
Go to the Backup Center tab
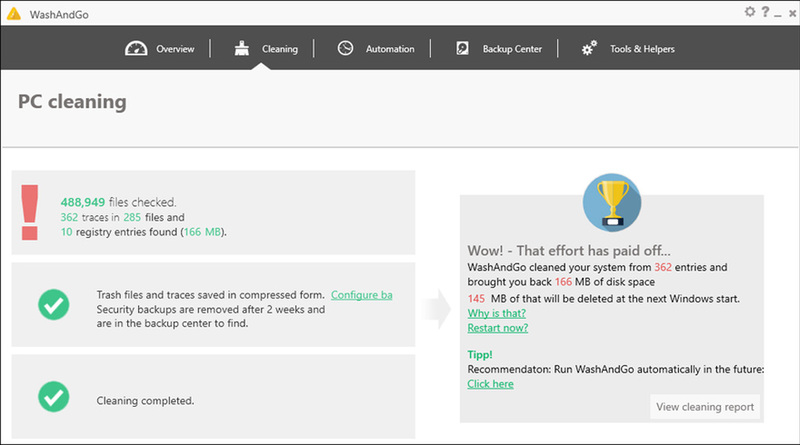coord(512,49)
